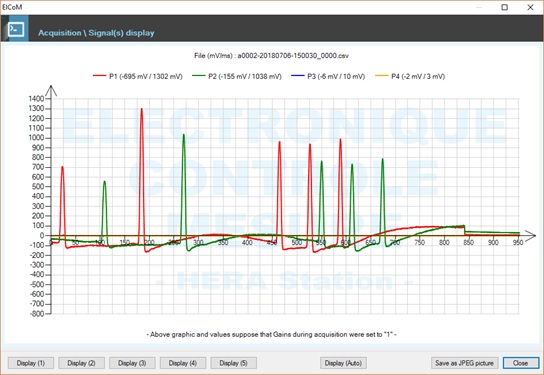544x375 pixels.
Task: Select P1 (-695 mV / 1302 mV) legend text
Action: point(146,76)
